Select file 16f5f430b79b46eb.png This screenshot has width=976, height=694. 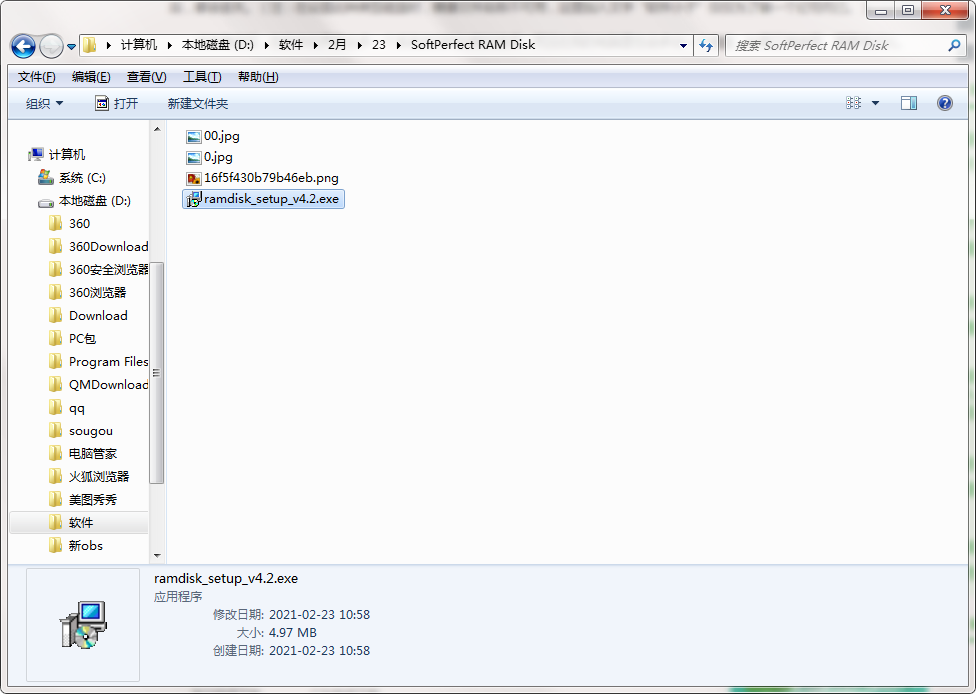(262, 178)
